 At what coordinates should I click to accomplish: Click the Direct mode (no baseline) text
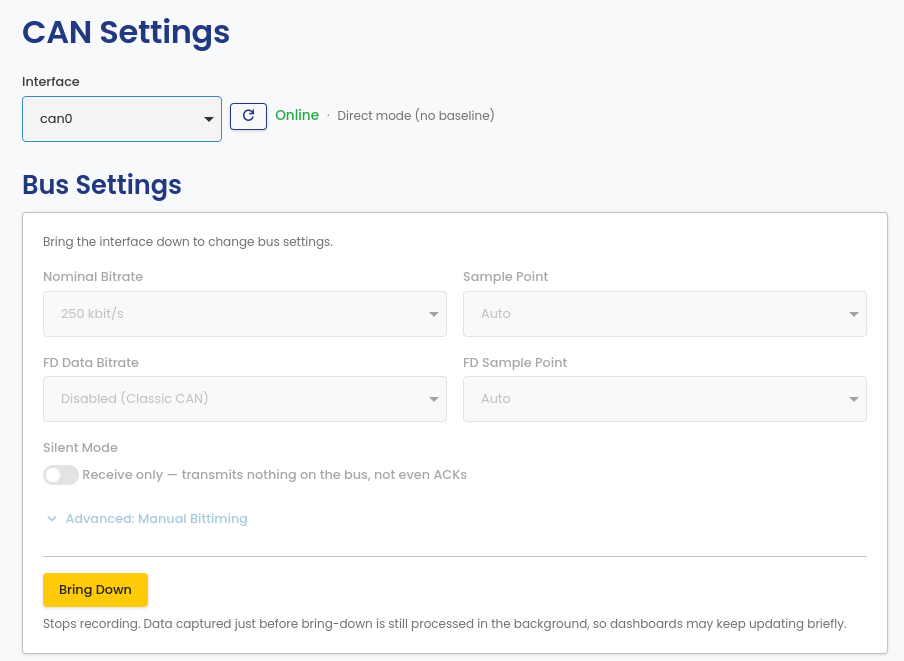point(416,116)
